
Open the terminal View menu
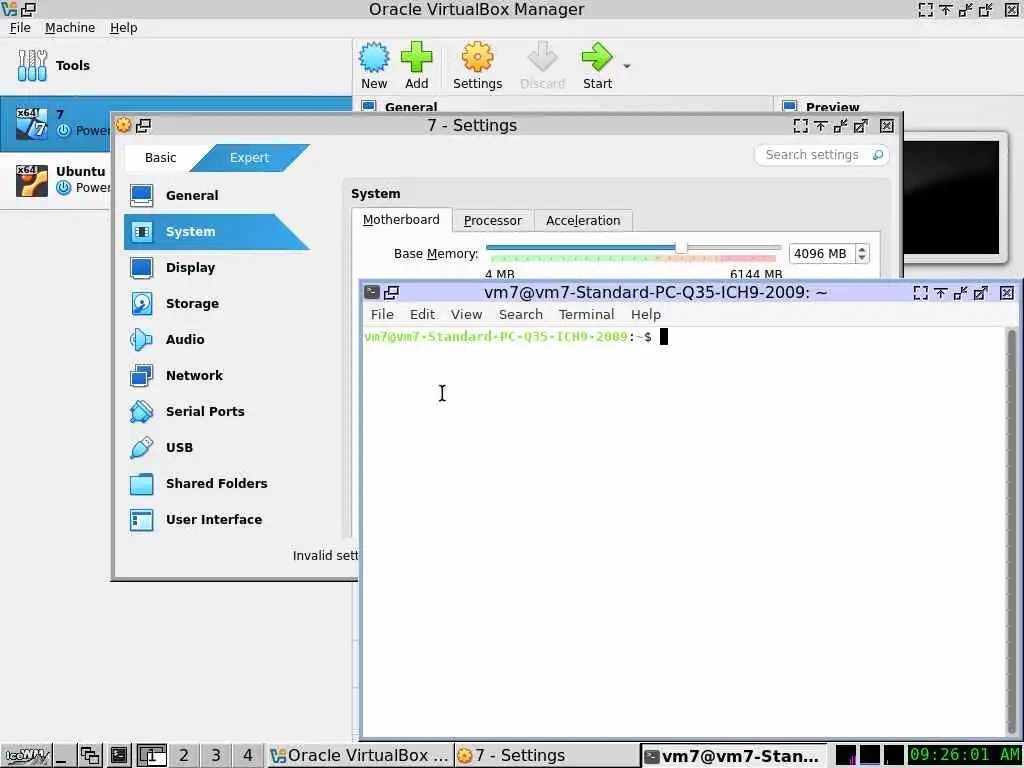click(x=466, y=314)
